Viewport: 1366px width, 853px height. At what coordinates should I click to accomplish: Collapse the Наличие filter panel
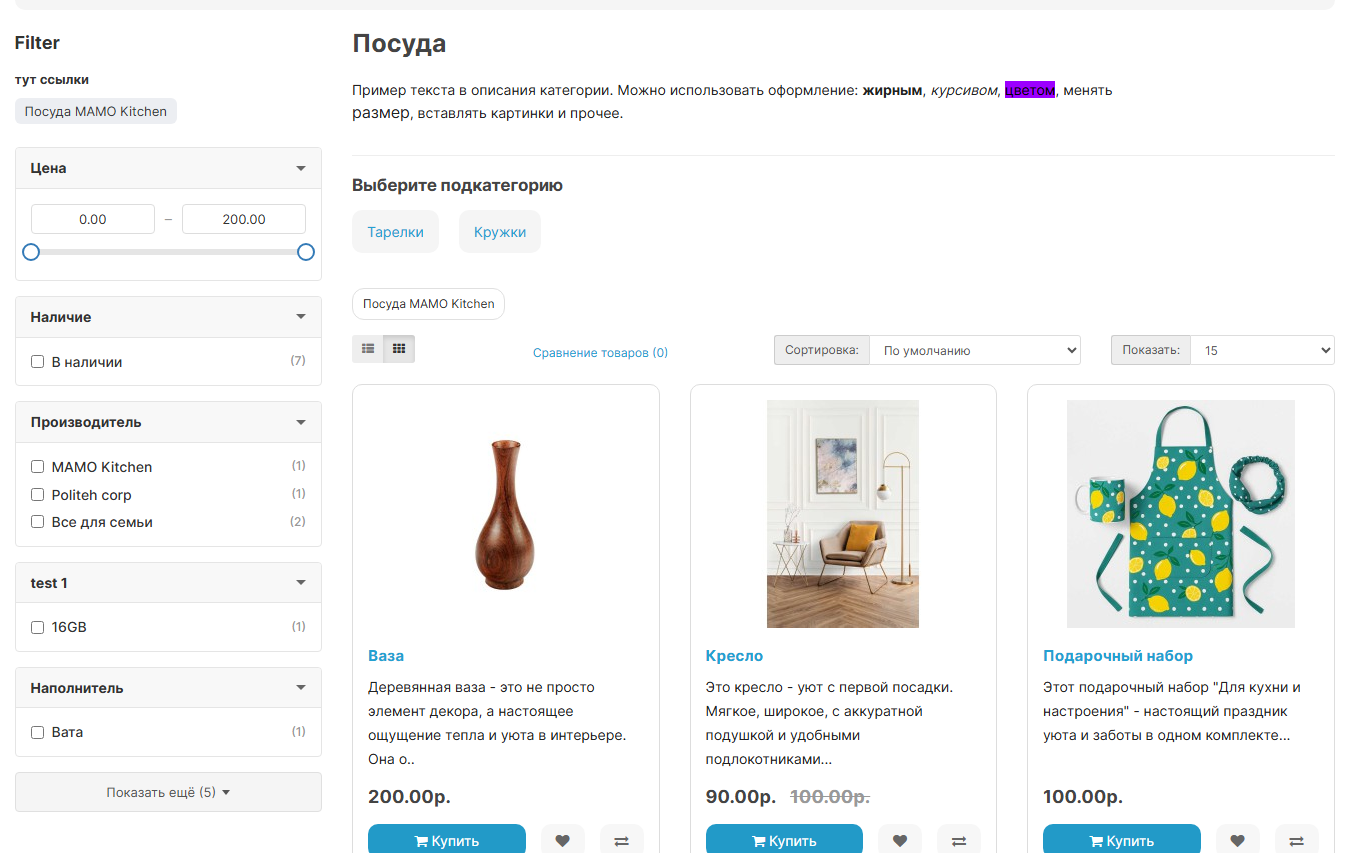pyautogui.click(x=168, y=317)
